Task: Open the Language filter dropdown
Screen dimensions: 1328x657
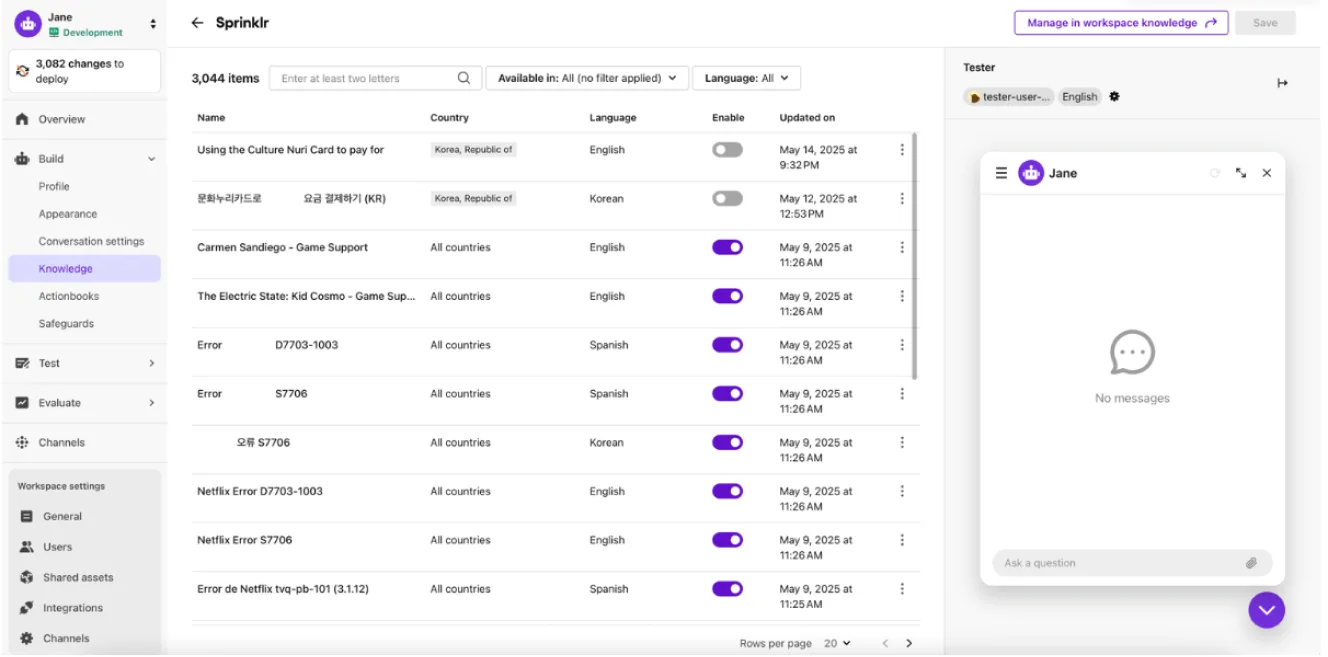Action: [746, 78]
